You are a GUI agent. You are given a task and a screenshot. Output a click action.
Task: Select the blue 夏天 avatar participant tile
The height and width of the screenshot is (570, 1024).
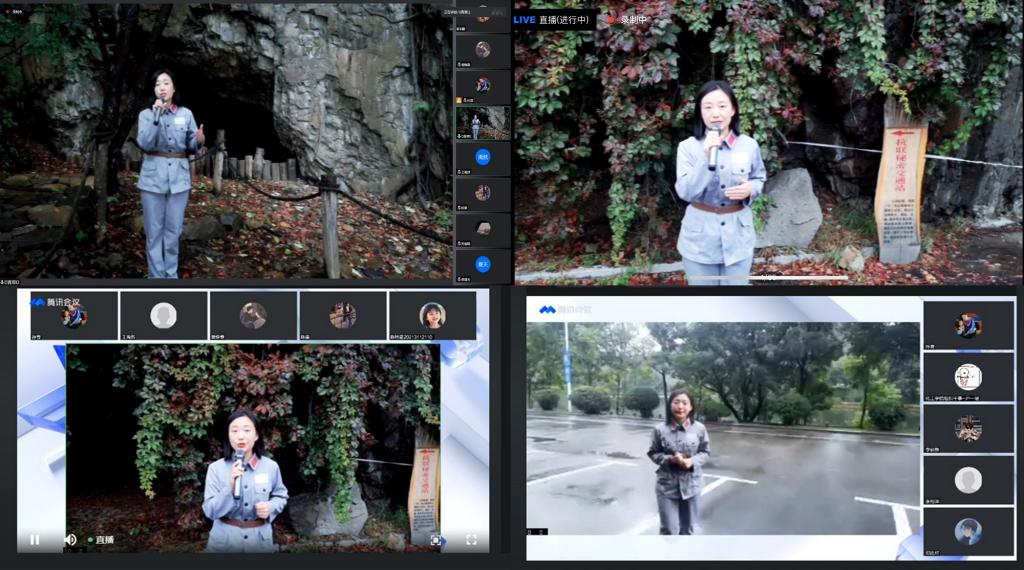482,266
